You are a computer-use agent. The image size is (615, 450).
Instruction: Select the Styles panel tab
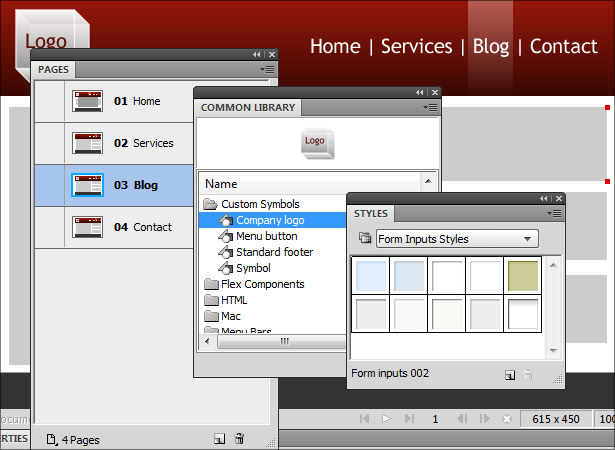click(x=371, y=214)
